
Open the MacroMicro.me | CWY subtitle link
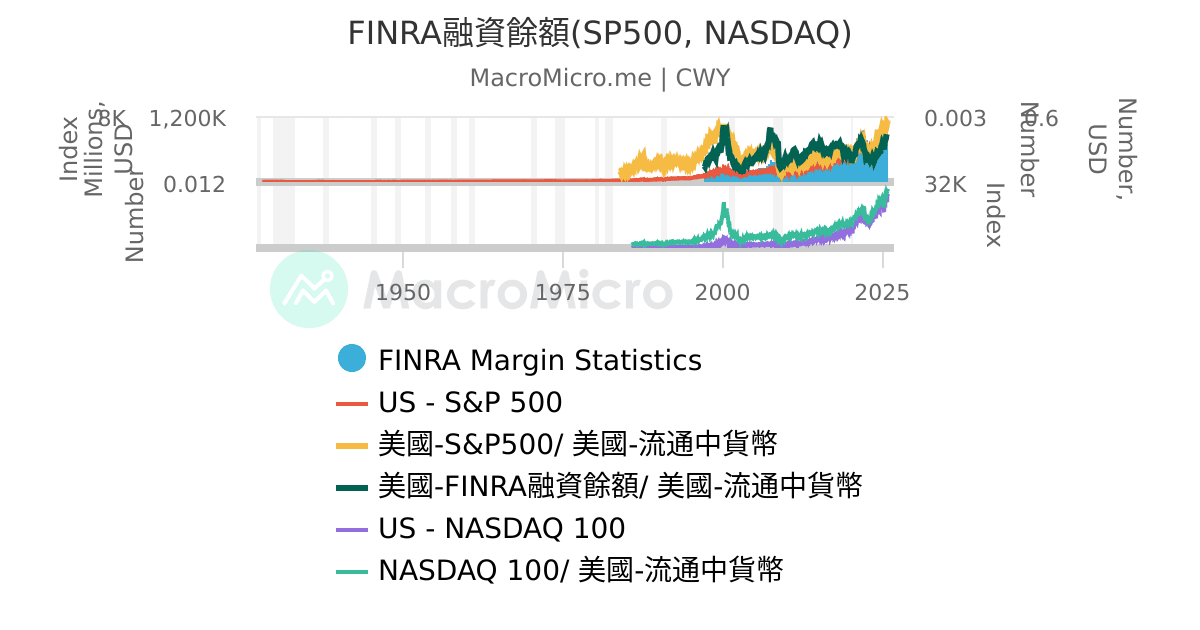[x=600, y=78]
